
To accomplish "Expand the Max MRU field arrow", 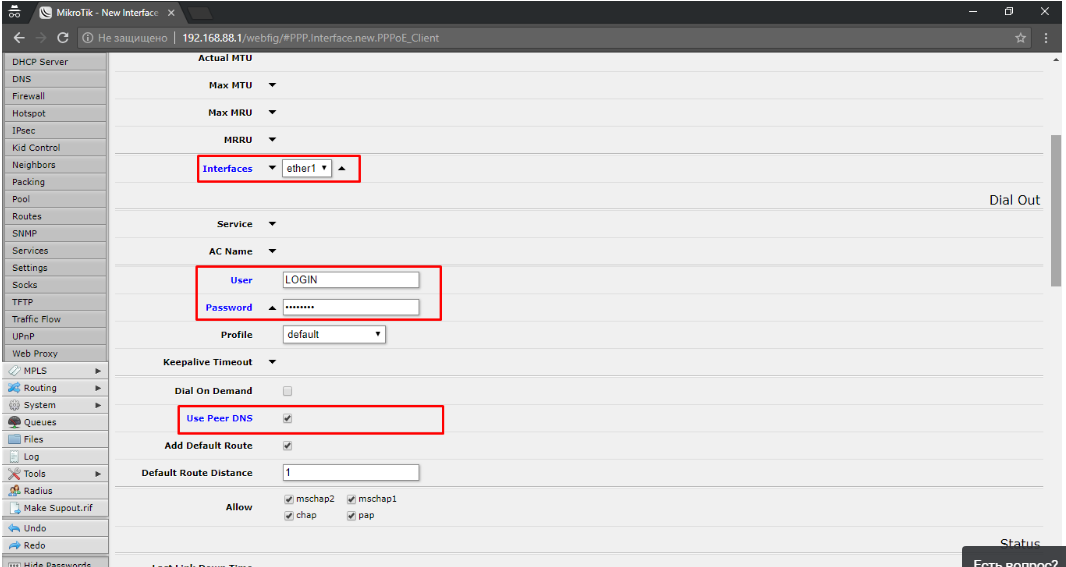I will [x=272, y=113].
